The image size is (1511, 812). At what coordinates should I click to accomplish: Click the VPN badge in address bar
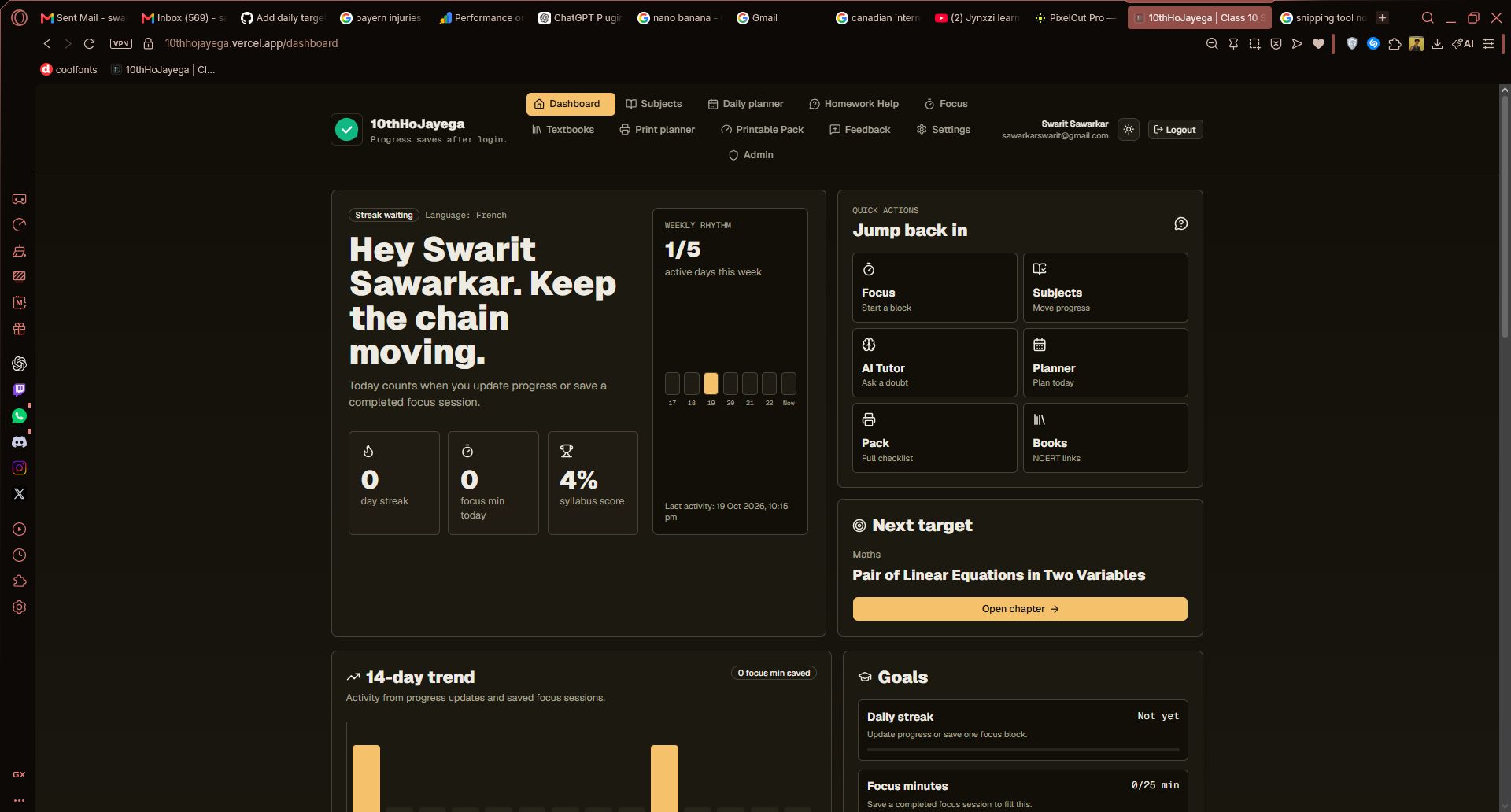click(121, 44)
